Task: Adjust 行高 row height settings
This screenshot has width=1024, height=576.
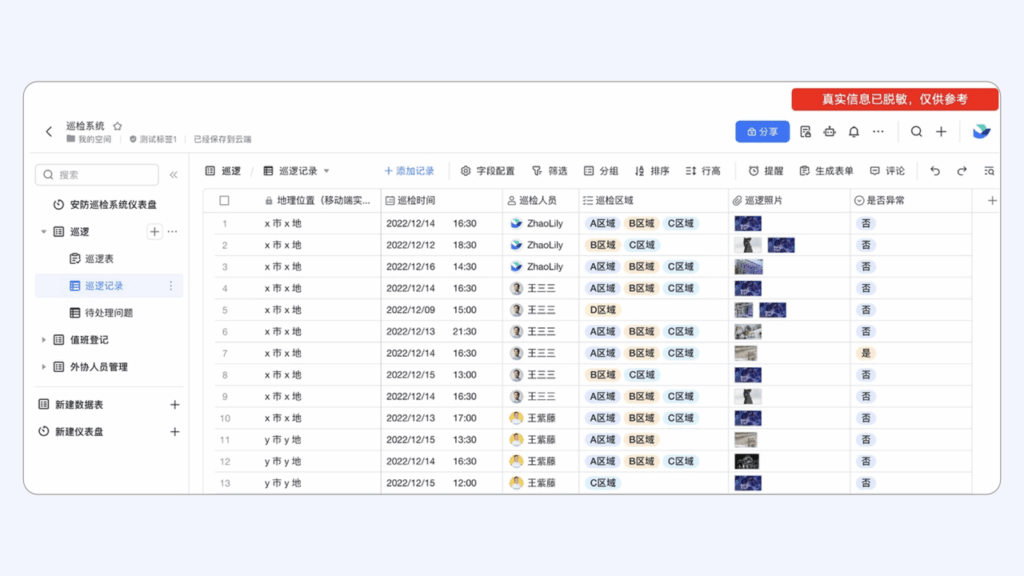Action: click(x=701, y=170)
